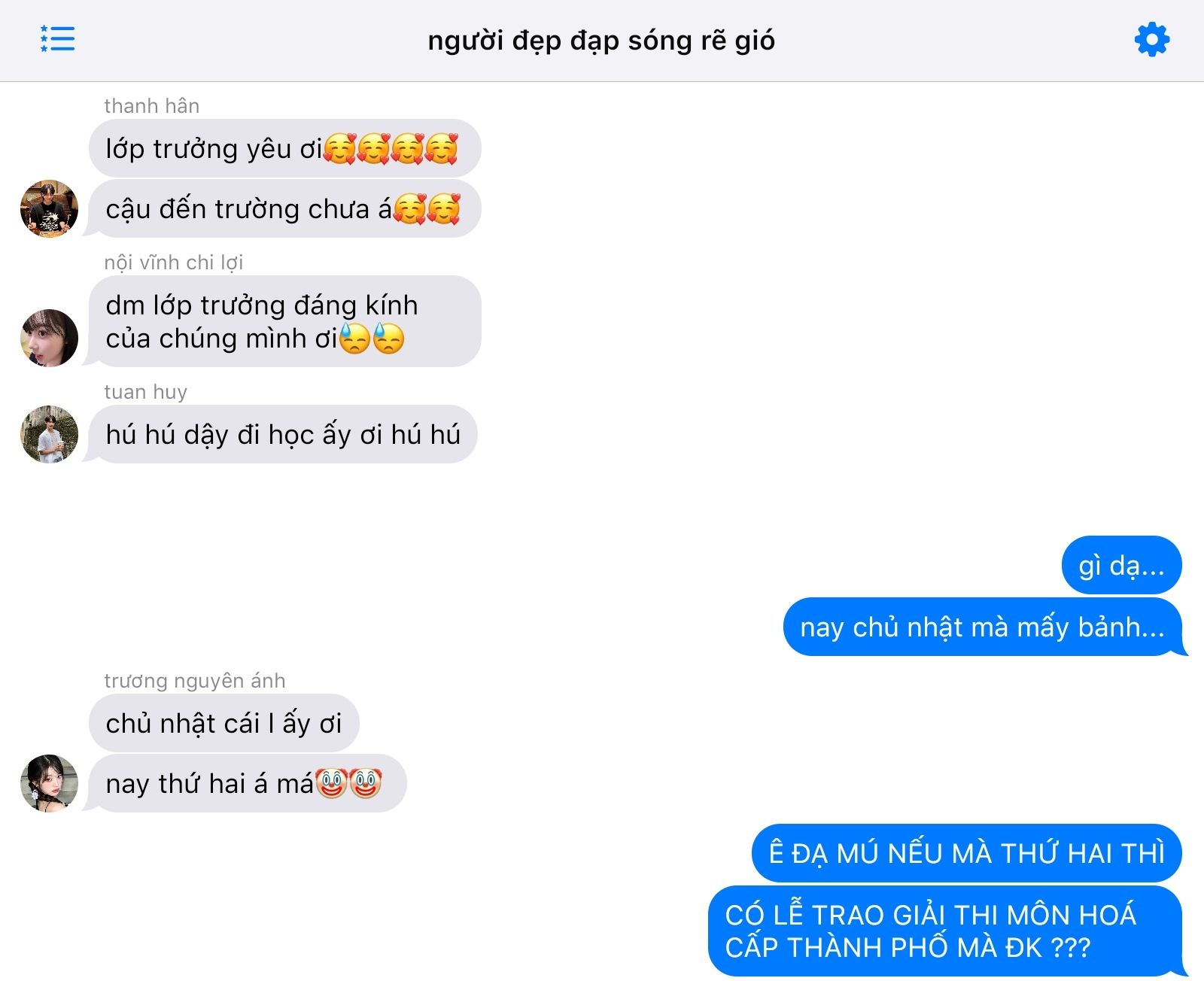Tap the 'nay chủ nhật mà mấy bảnh...' message
The width and height of the screenshot is (1204, 981).
pyautogui.click(x=982, y=627)
